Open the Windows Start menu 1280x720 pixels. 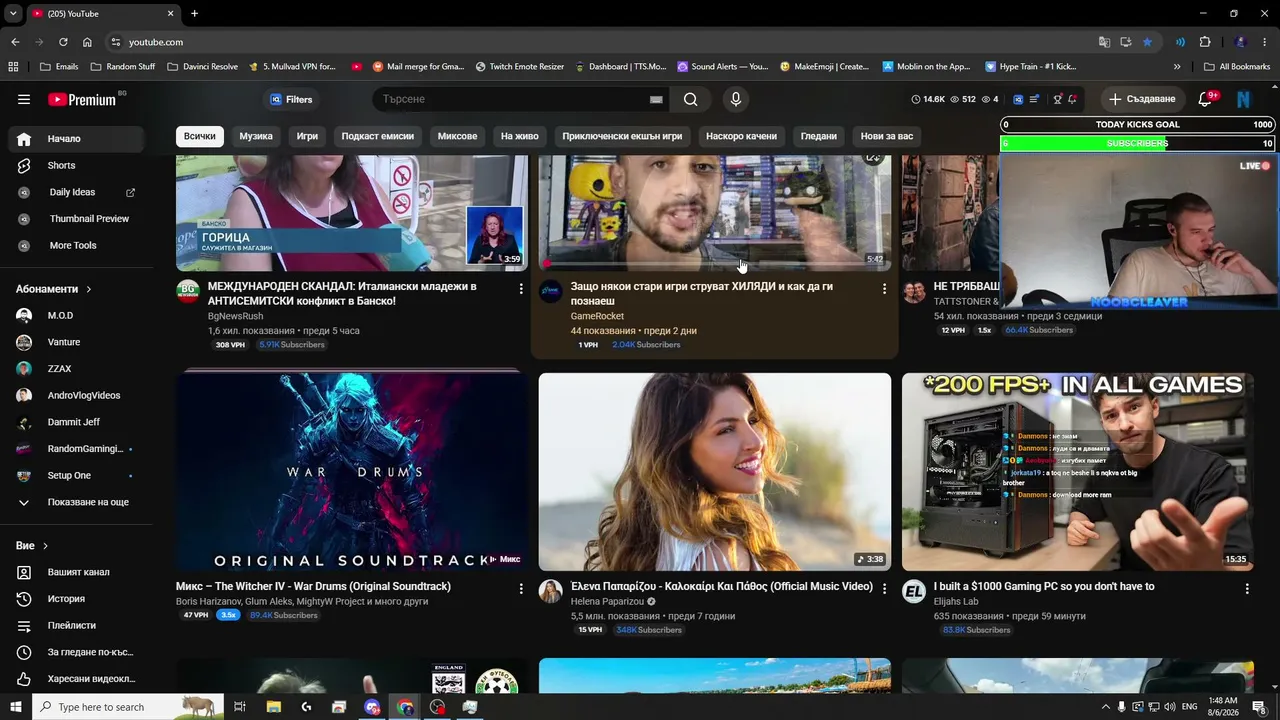coord(15,707)
